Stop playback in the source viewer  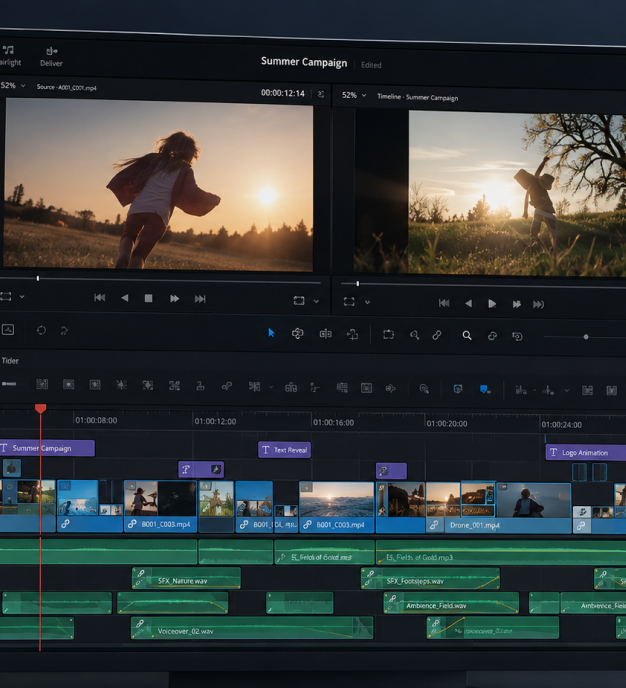[x=148, y=298]
